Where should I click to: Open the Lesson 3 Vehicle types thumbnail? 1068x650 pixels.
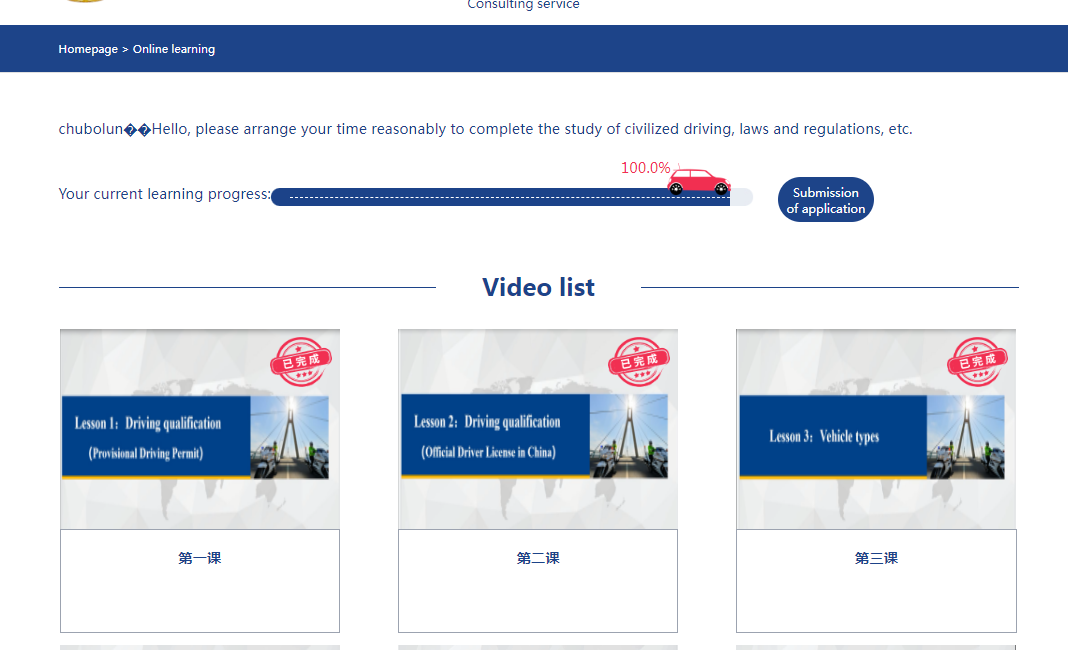(x=876, y=429)
